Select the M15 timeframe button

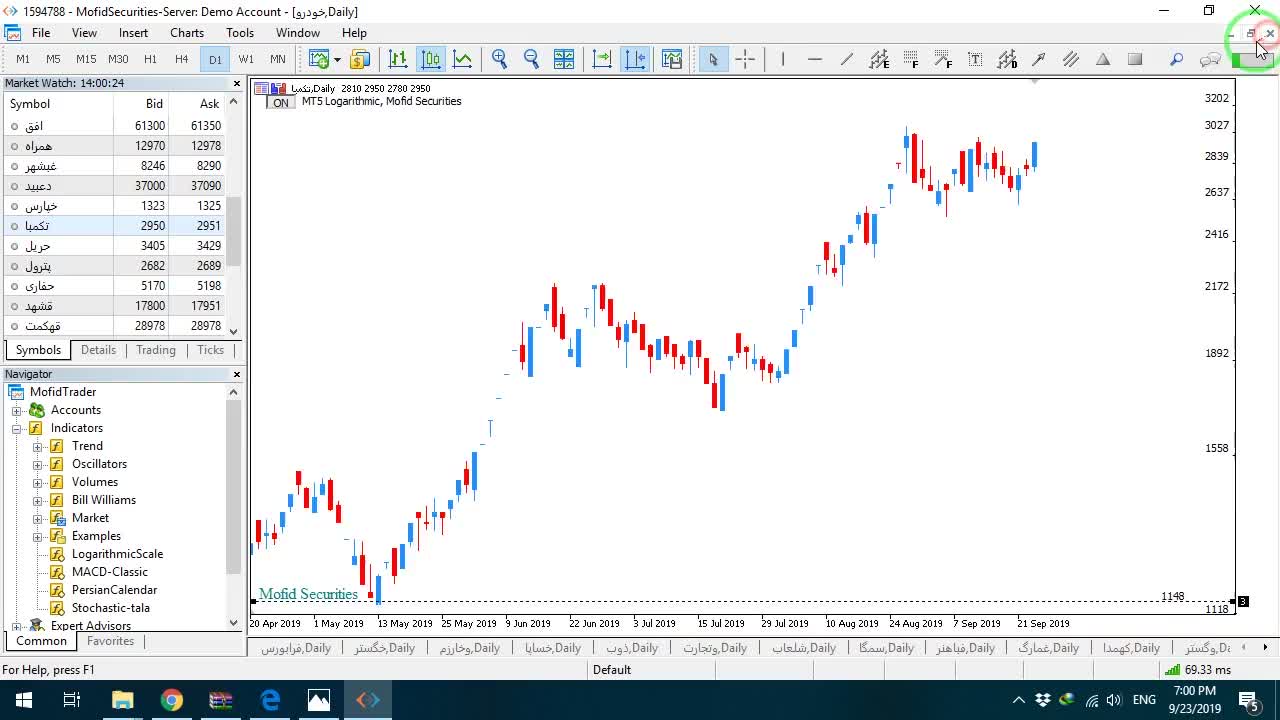click(x=86, y=59)
